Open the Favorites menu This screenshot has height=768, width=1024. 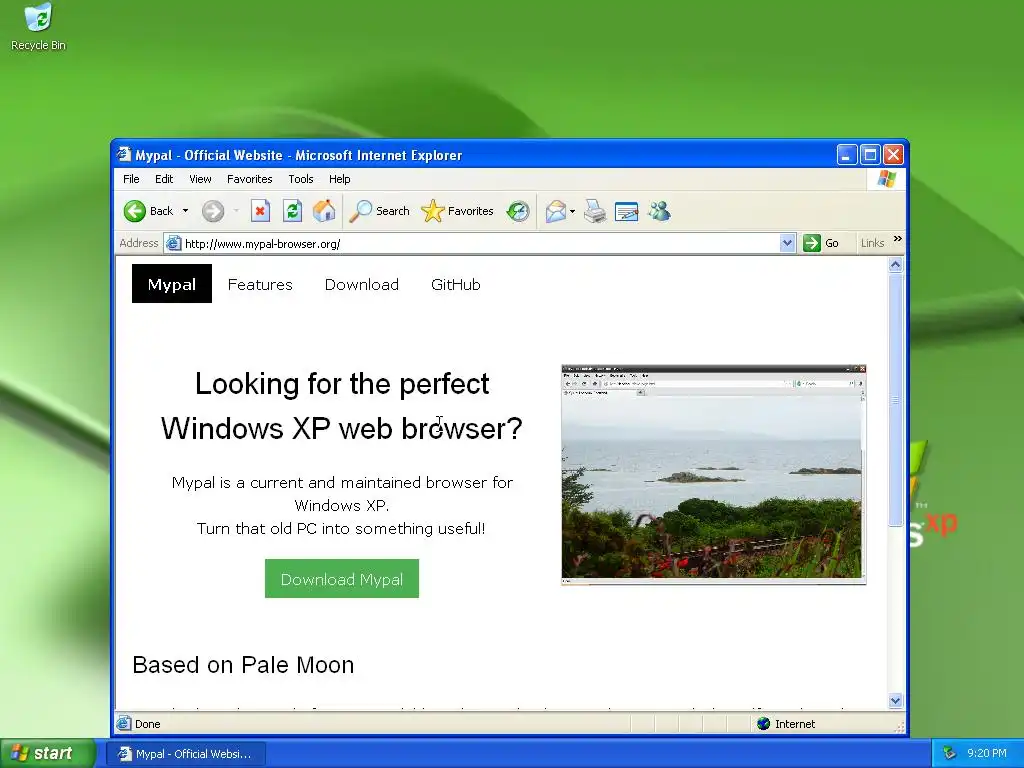(249, 179)
